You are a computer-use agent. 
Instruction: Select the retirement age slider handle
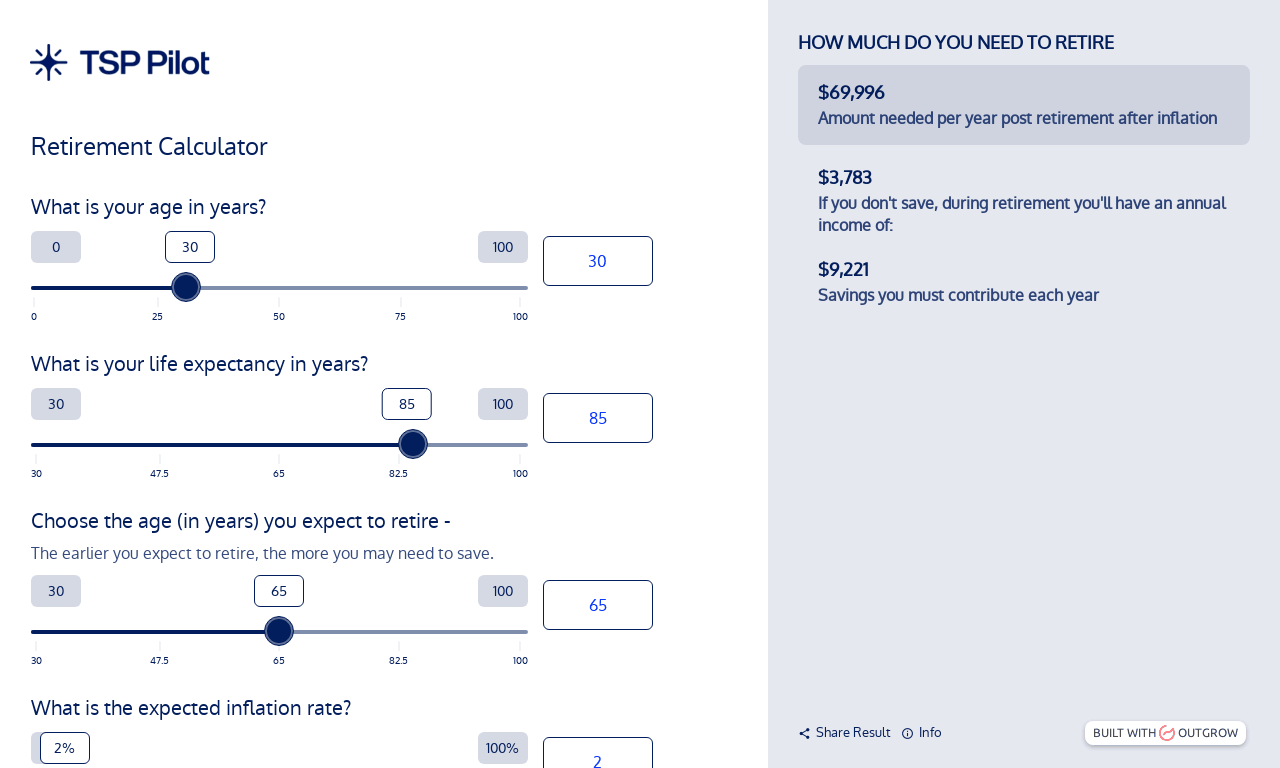click(x=279, y=631)
